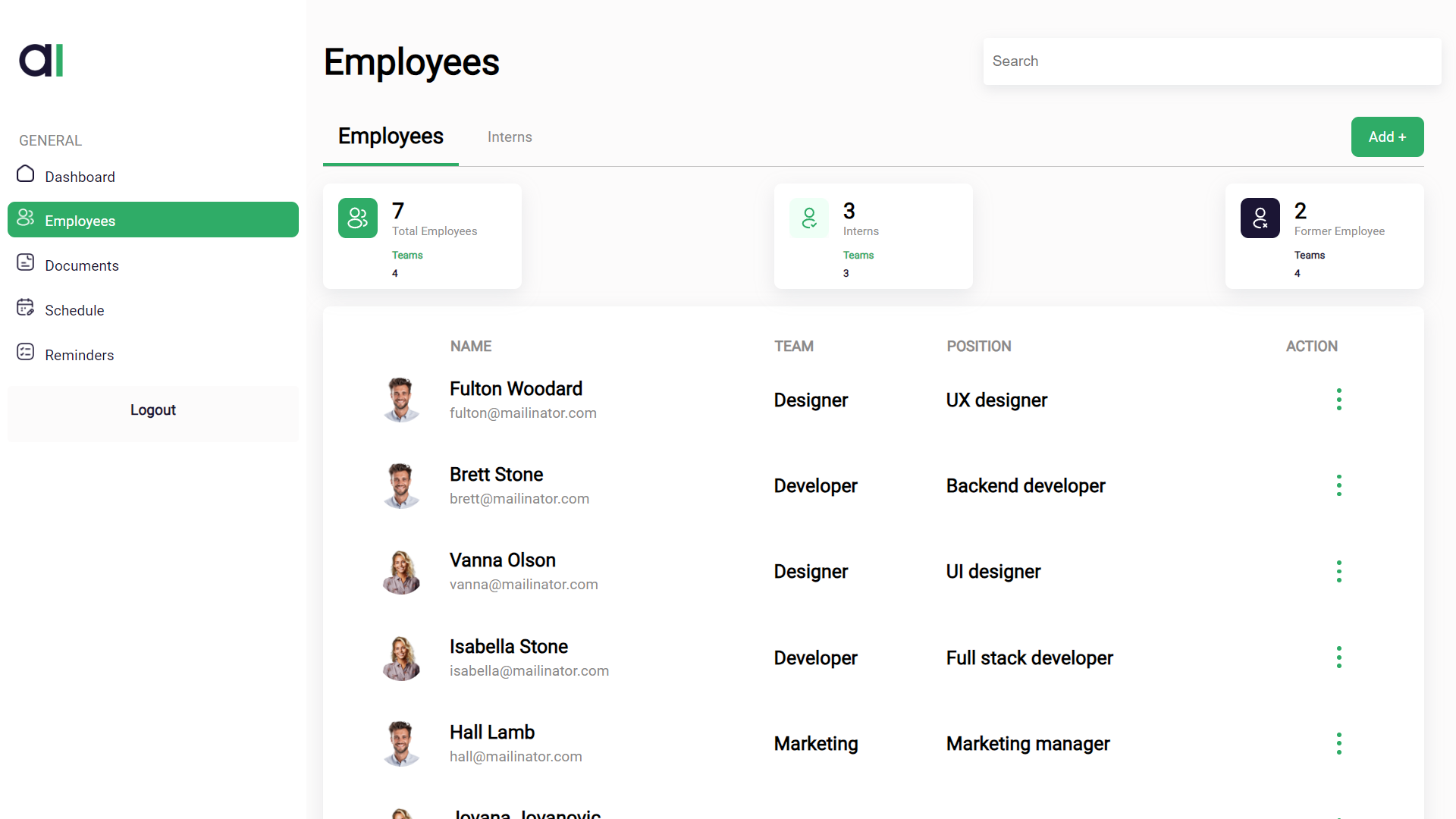Open action menu for Brett Stone
Screen dimensions: 1456x819
point(1339,485)
